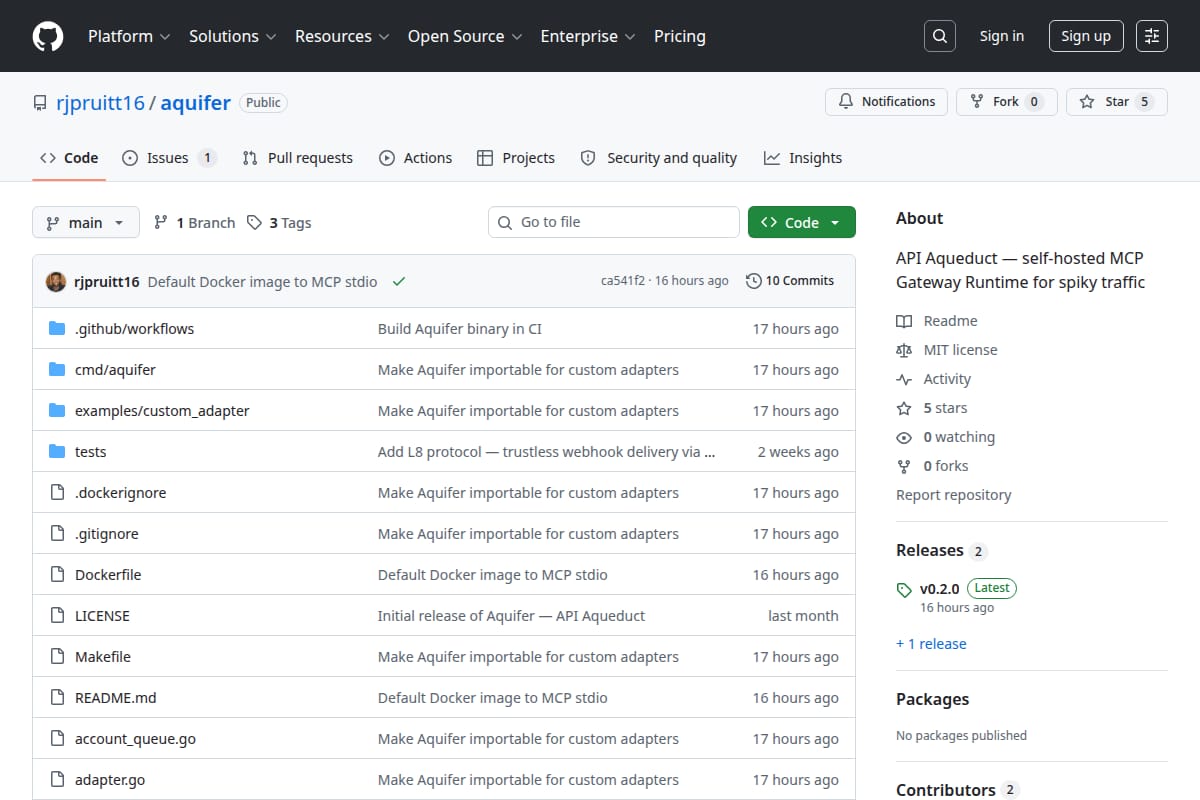The height and width of the screenshot is (800, 1200).
Task: Switch to the Insights tab
Action: 803,158
